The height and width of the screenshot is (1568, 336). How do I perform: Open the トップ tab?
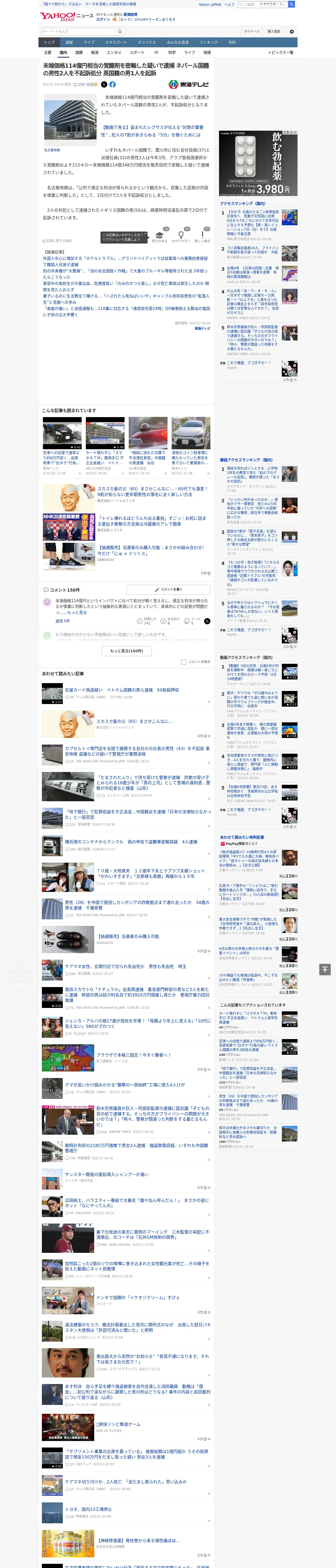click(49, 43)
